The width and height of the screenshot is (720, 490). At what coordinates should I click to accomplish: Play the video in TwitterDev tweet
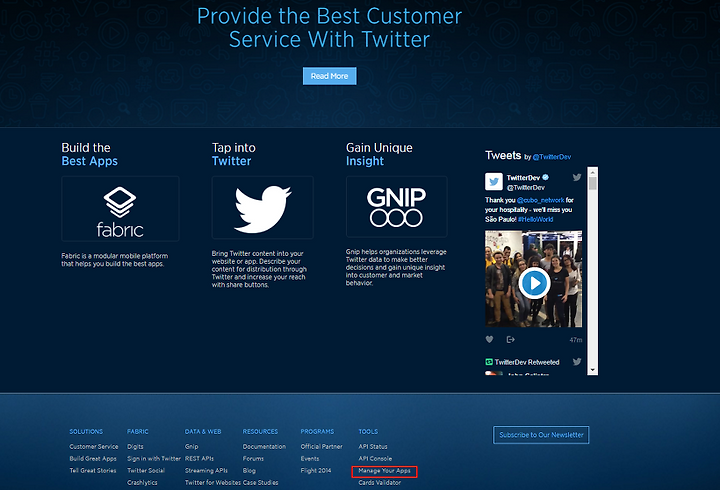534,283
